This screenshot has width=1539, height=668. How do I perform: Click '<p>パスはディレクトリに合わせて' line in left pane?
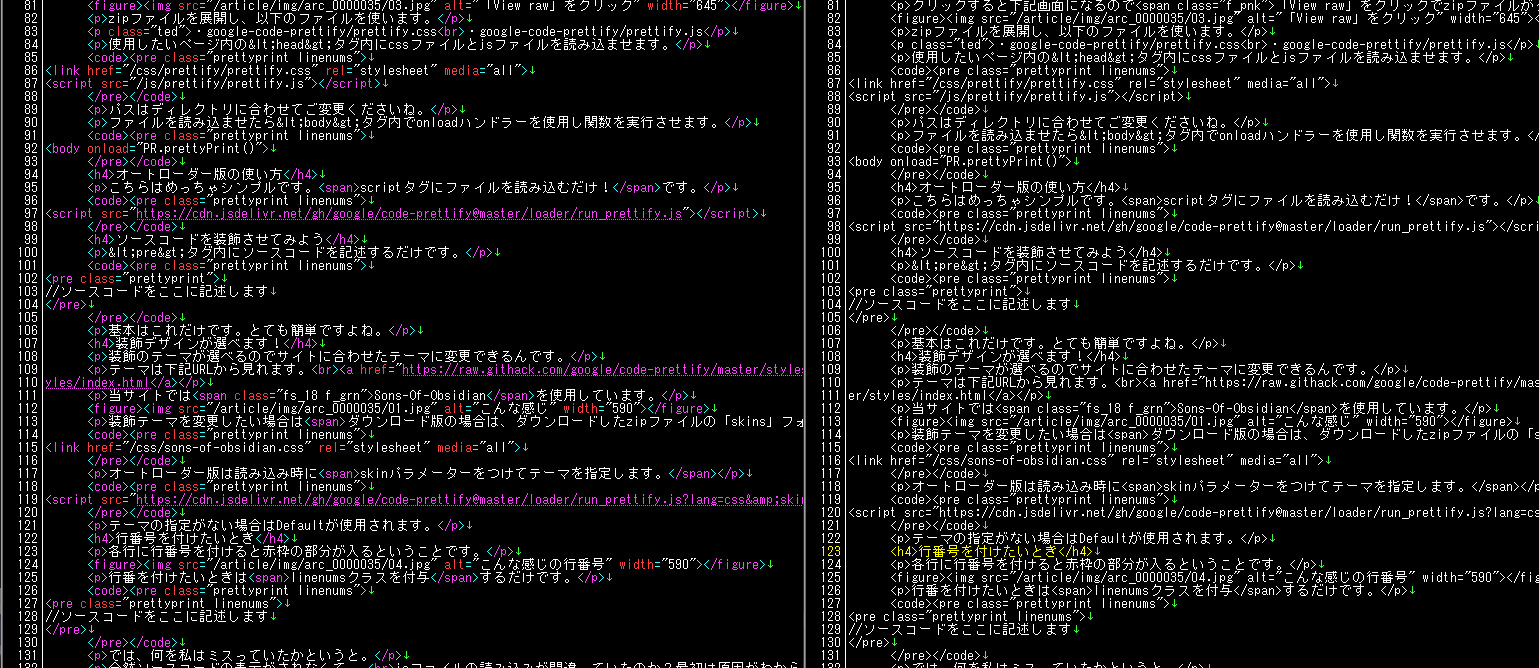(274, 109)
